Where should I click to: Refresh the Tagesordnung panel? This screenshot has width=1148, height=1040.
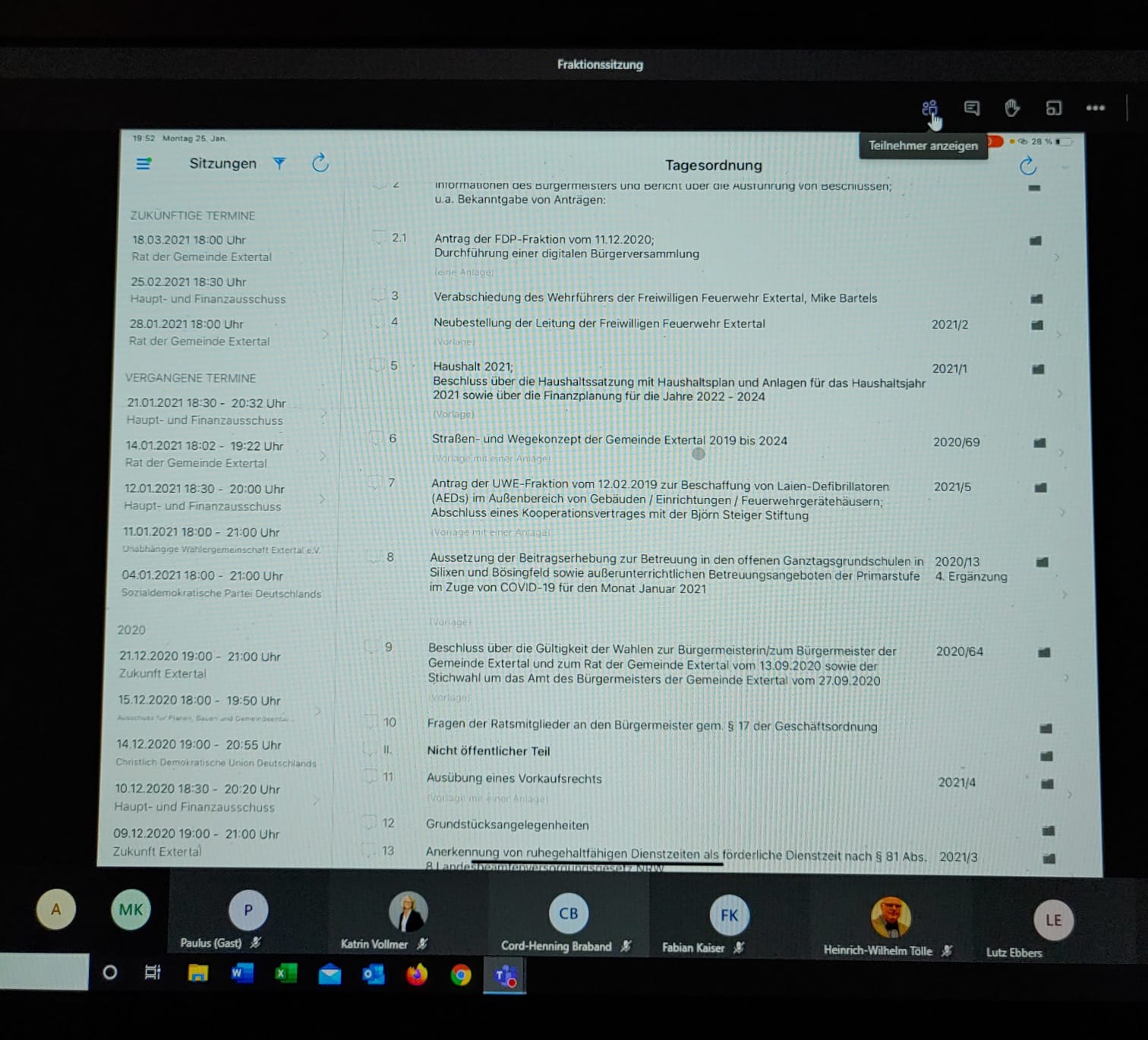tap(1027, 165)
